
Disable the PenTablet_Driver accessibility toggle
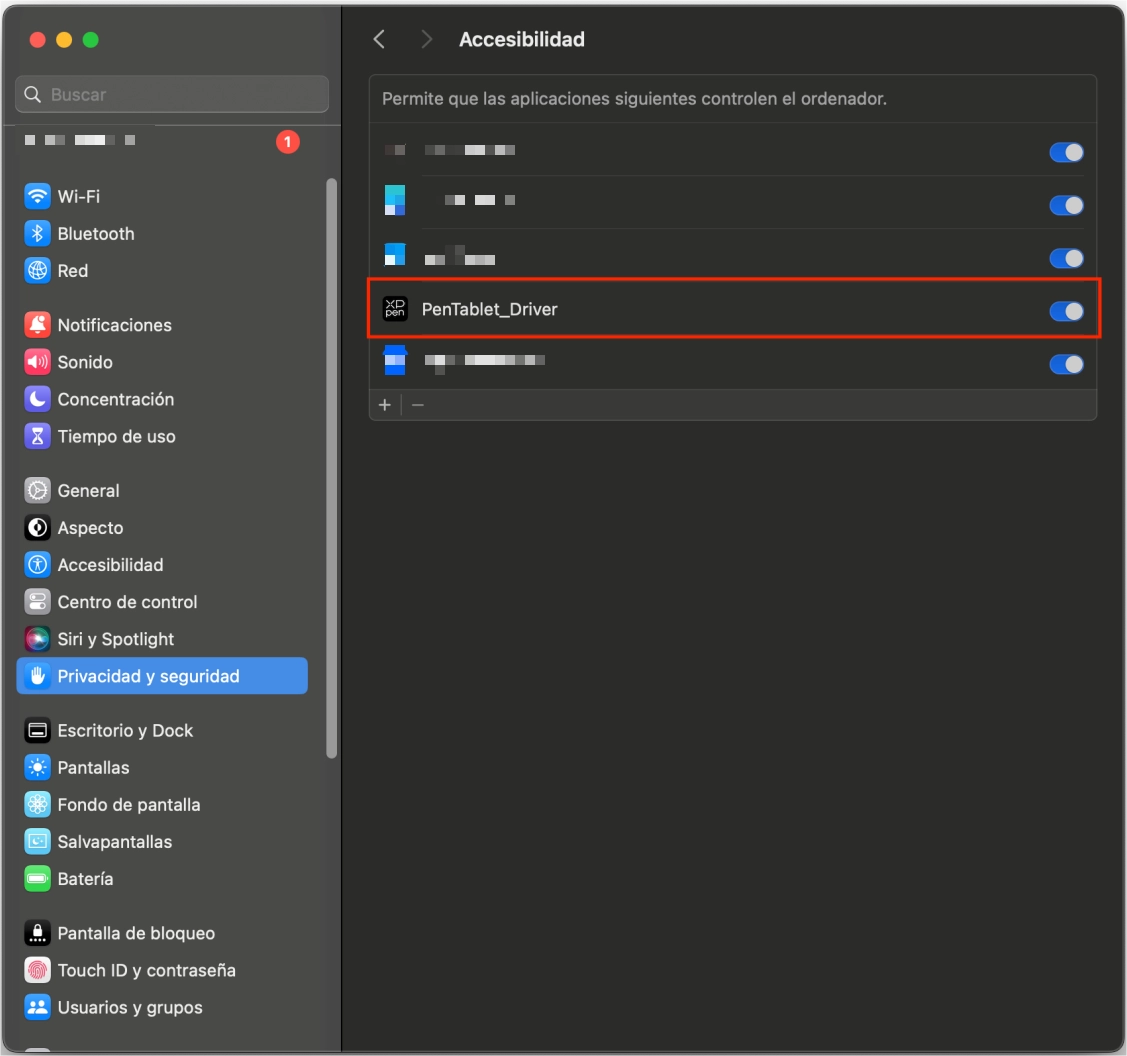tap(1066, 311)
